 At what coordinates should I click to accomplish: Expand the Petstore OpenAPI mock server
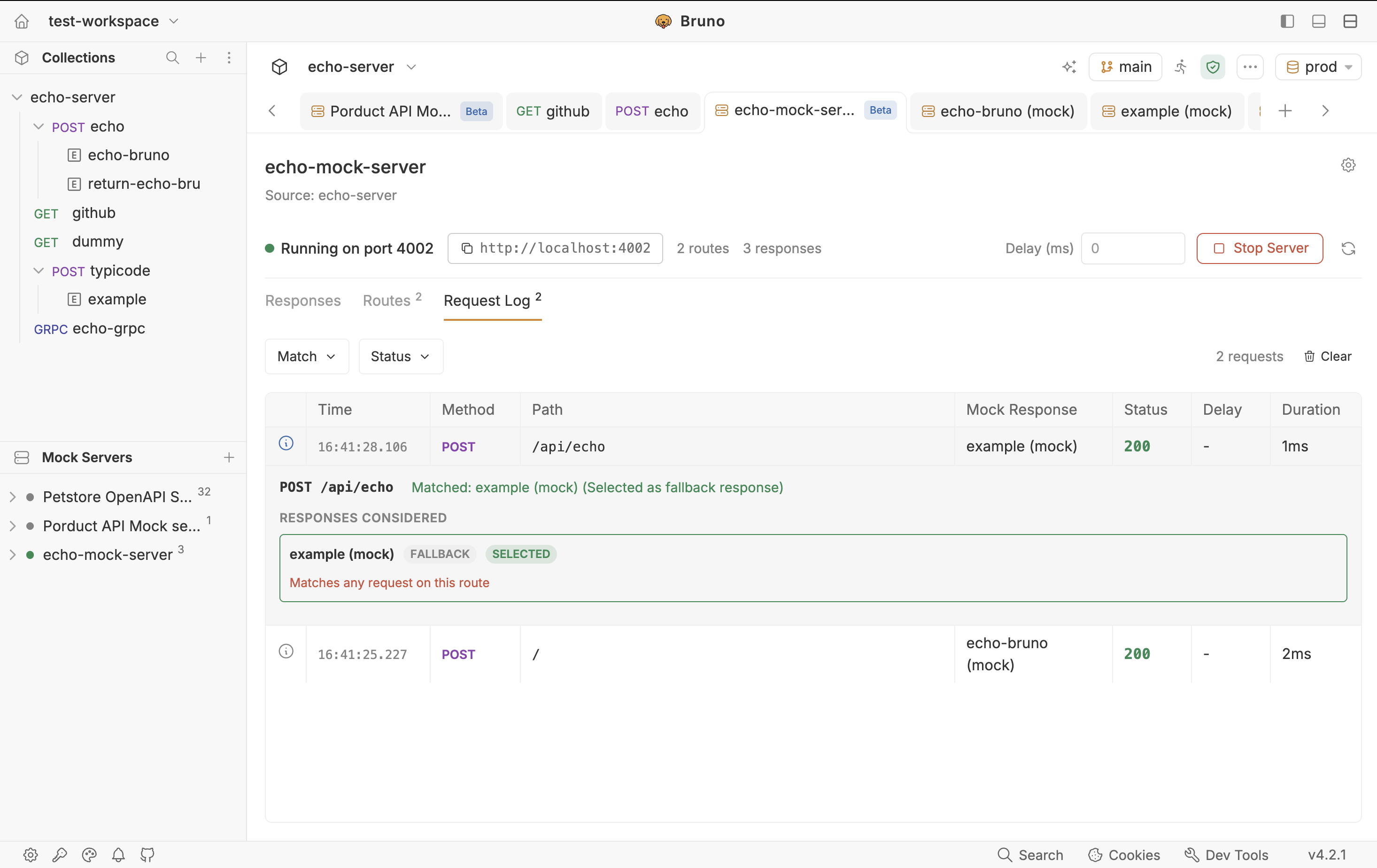(x=13, y=497)
